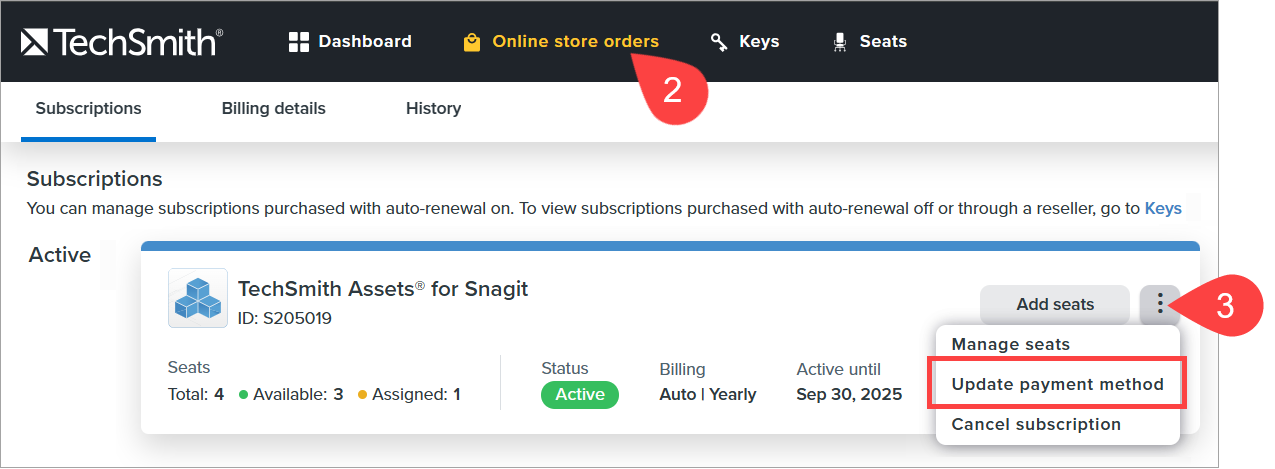Open the Billing details tab
The width and height of the screenshot is (1275, 469).
coord(273,109)
